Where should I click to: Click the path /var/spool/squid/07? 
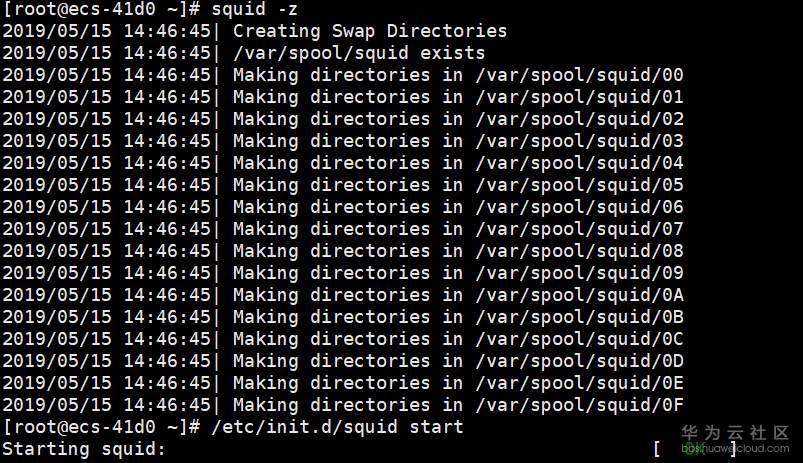point(579,229)
